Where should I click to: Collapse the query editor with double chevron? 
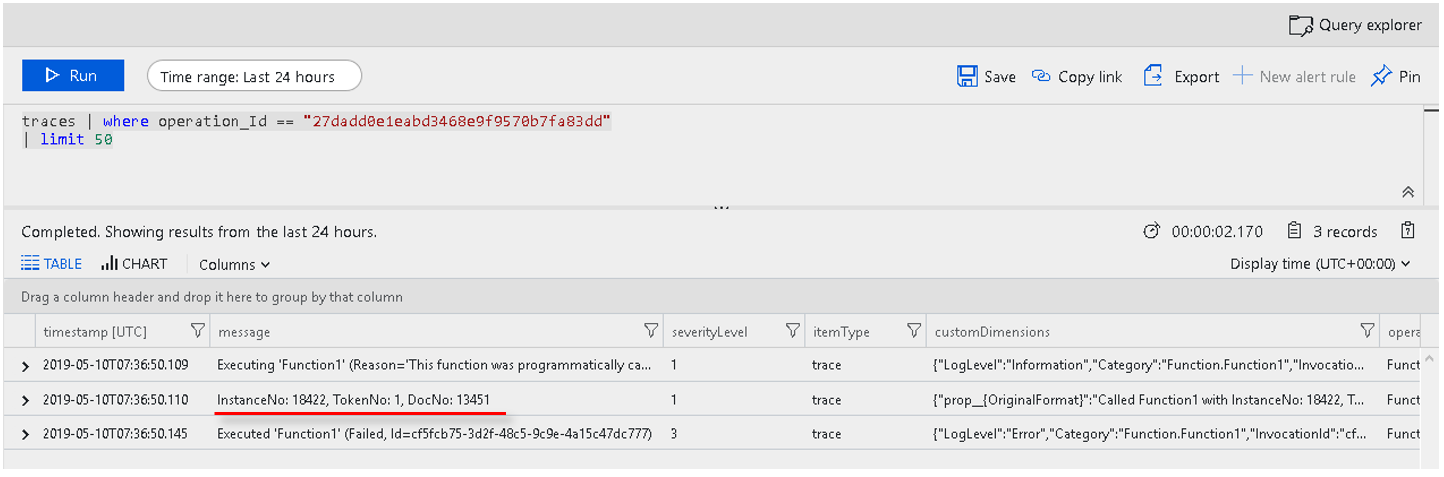pyautogui.click(x=1408, y=192)
